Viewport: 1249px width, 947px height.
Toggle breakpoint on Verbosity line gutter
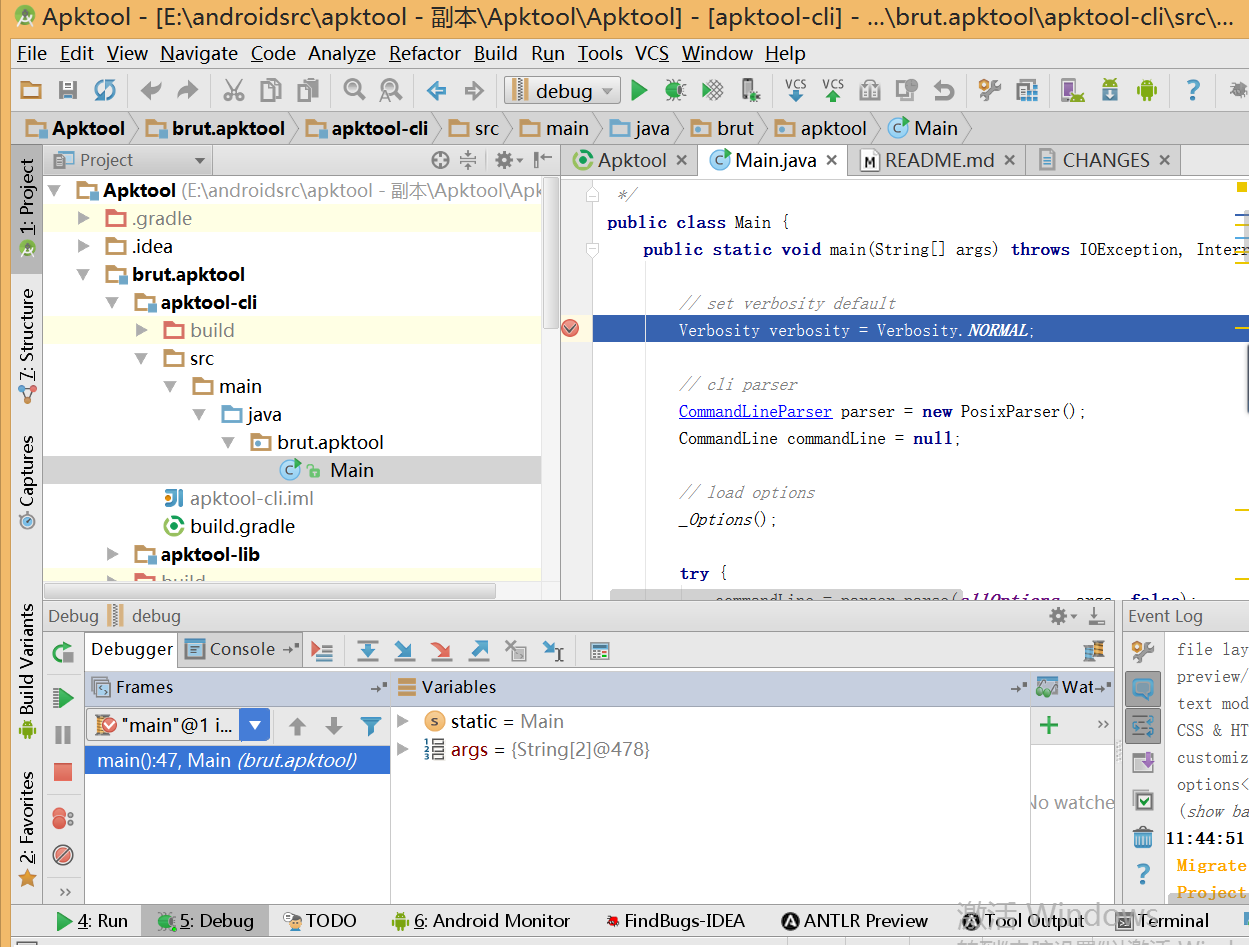(571, 329)
